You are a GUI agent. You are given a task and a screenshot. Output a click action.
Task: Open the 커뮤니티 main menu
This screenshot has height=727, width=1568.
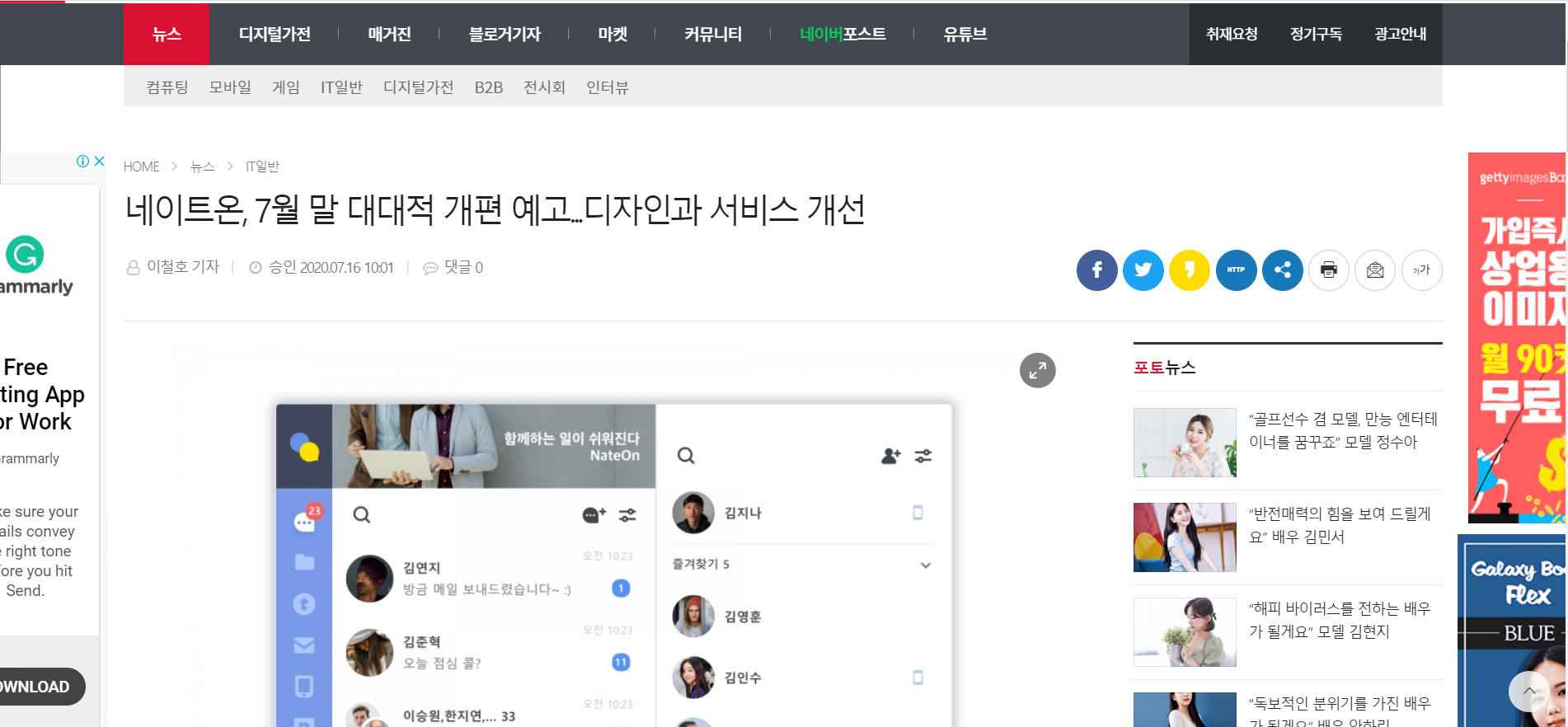pyautogui.click(x=713, y=34)
